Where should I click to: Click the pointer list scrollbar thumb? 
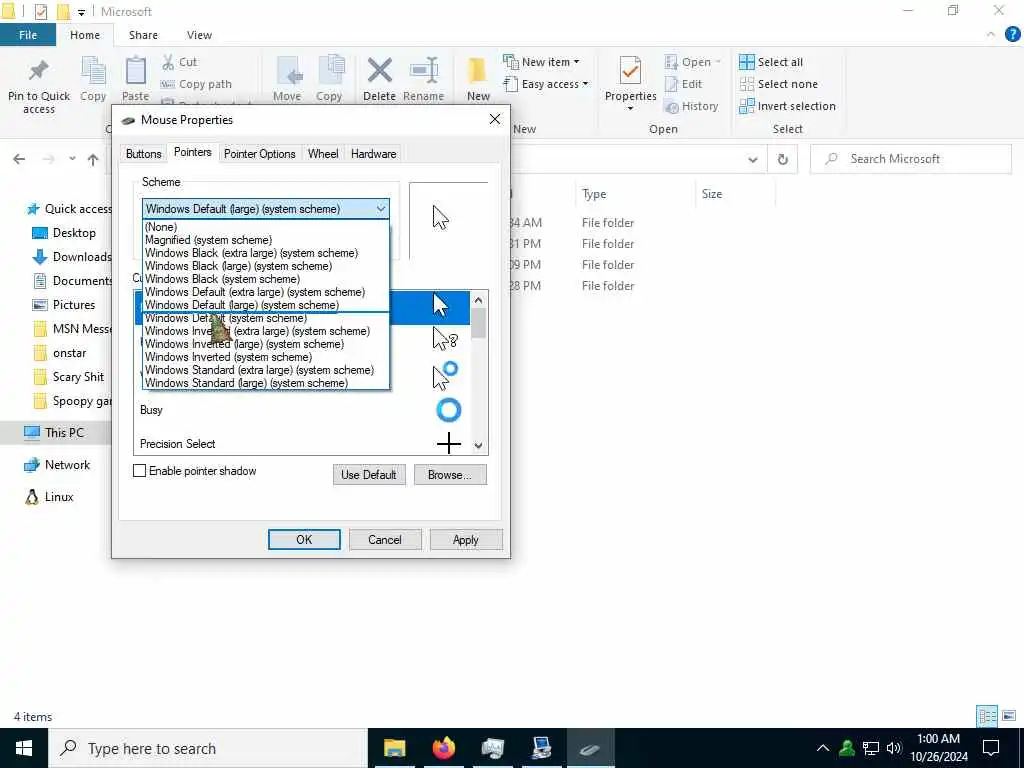(479, 323)
